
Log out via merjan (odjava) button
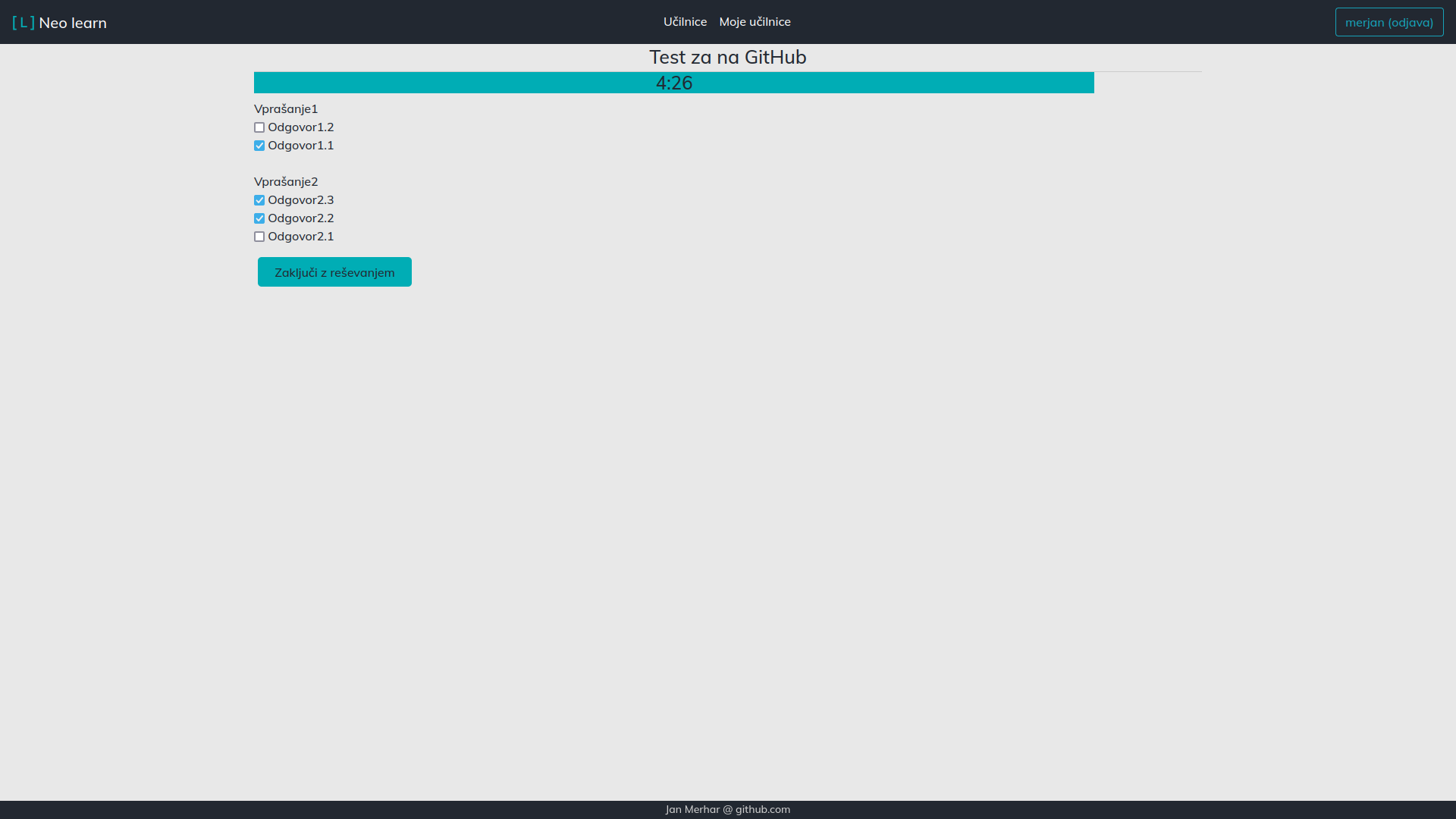click(1389, 22)
